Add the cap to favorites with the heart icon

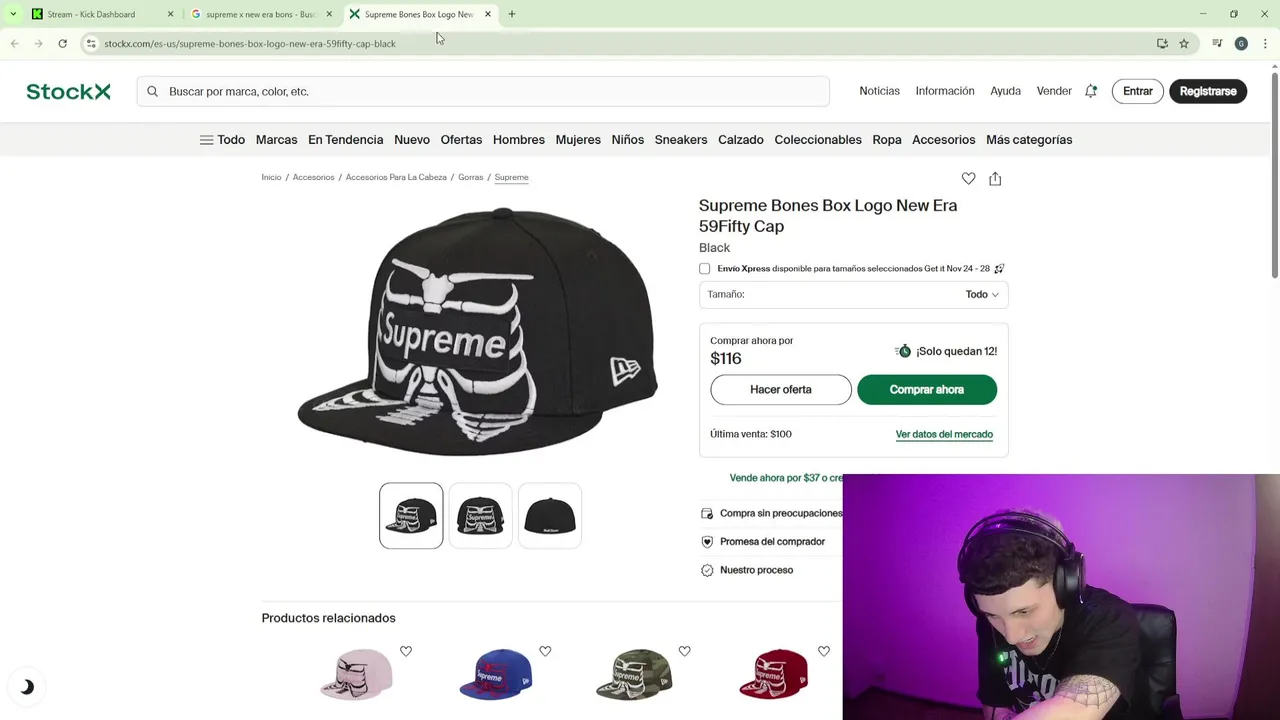[968, 178]
